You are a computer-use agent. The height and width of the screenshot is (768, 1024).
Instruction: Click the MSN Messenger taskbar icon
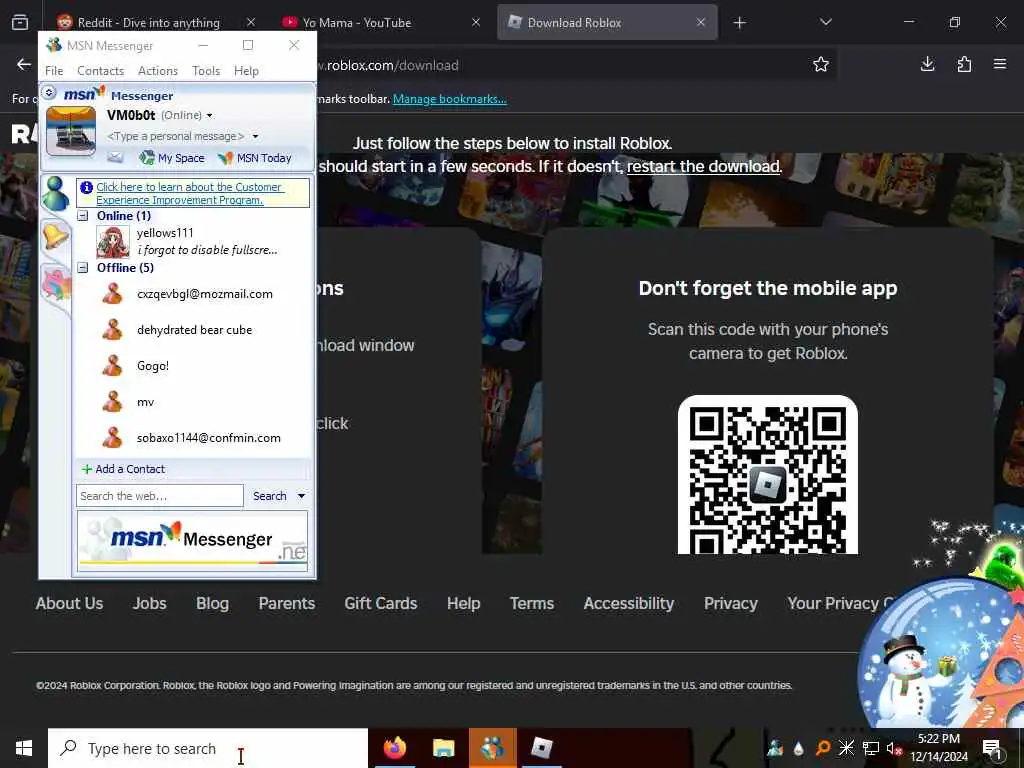coord(492,748)
